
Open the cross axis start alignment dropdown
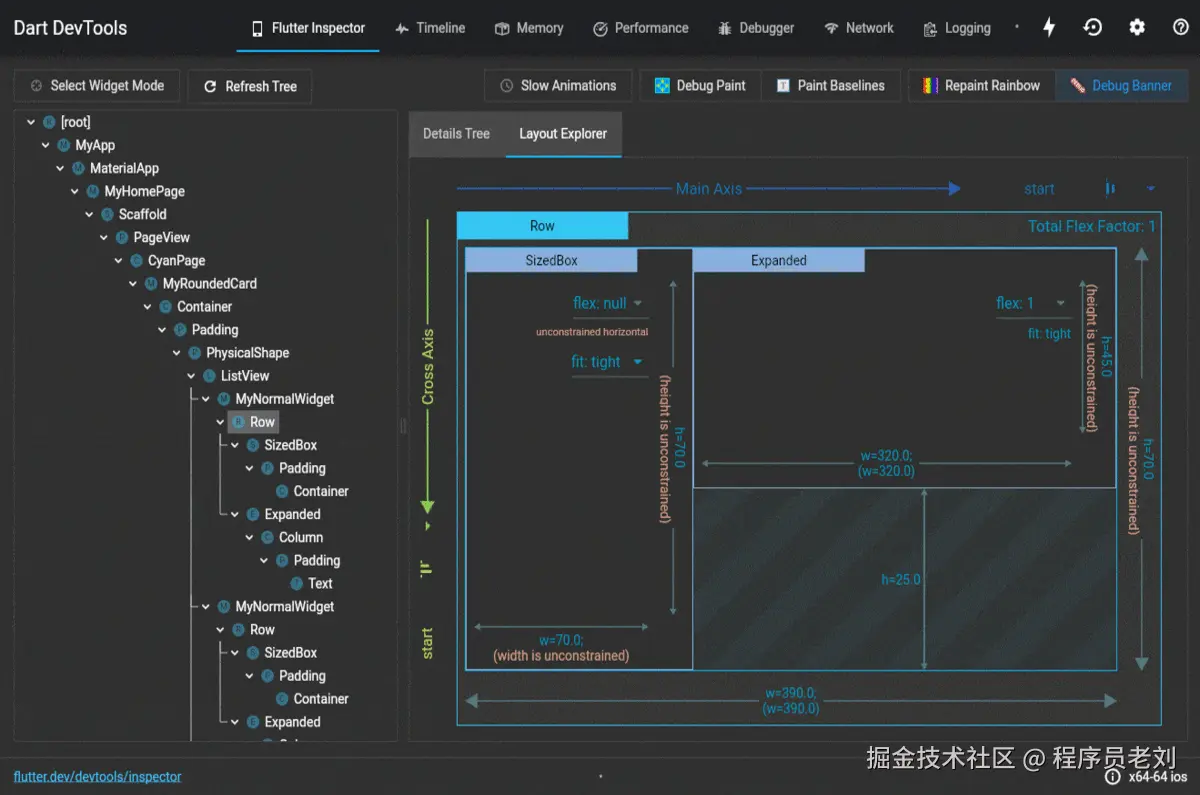(x=428, y=592)
